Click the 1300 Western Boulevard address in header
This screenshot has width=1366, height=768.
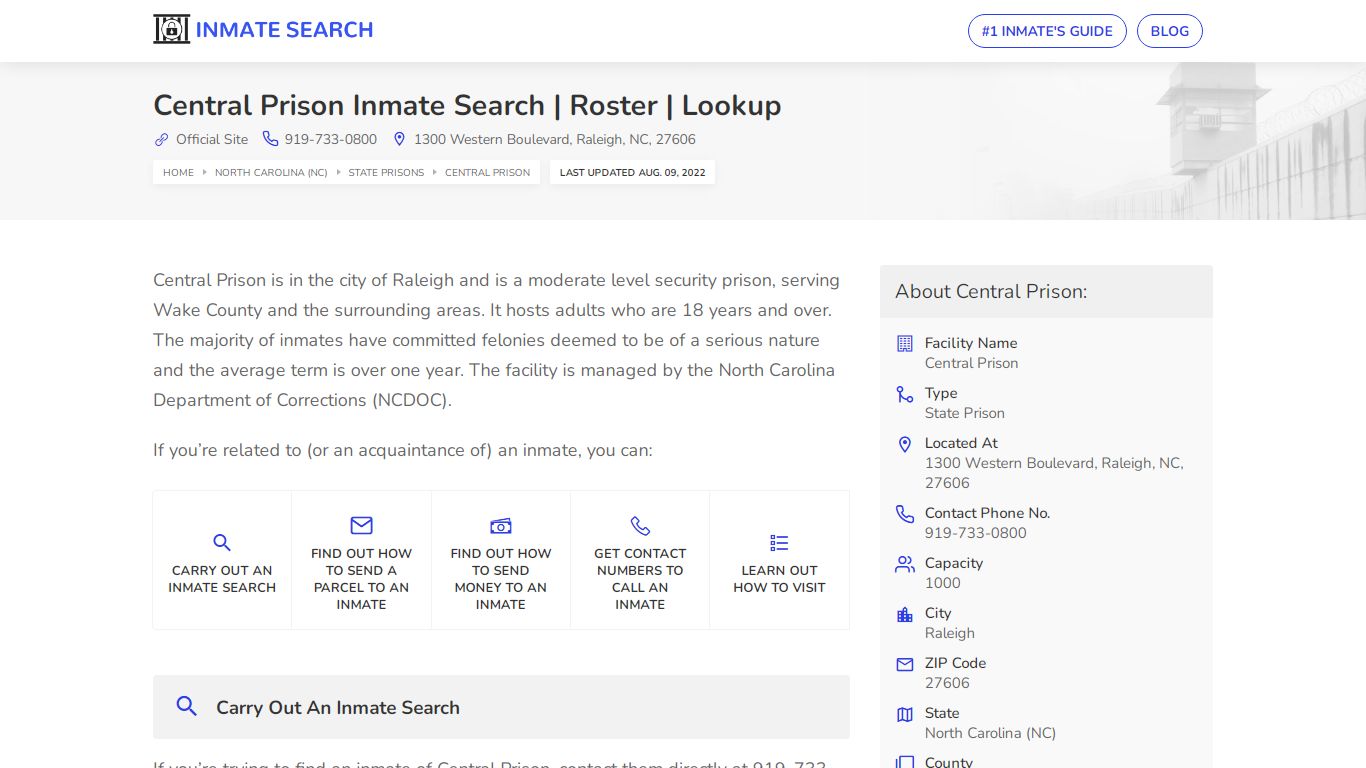(555, 139)
